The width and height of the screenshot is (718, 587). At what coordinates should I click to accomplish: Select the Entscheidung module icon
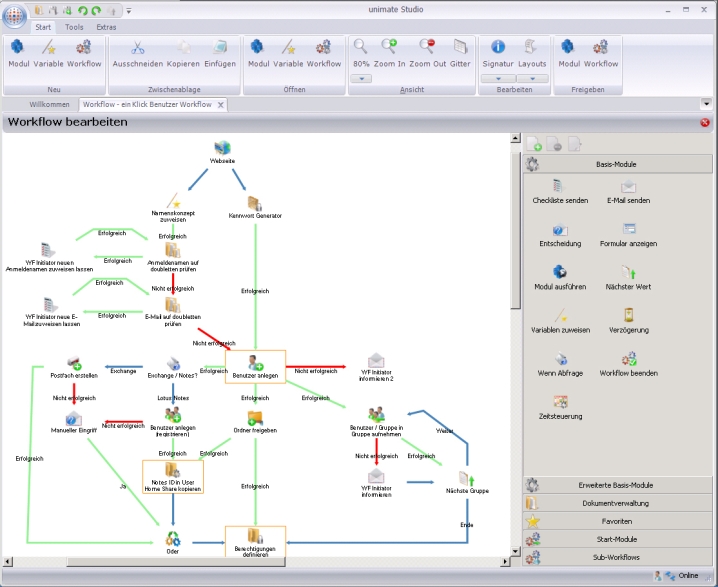coord(560,234)
